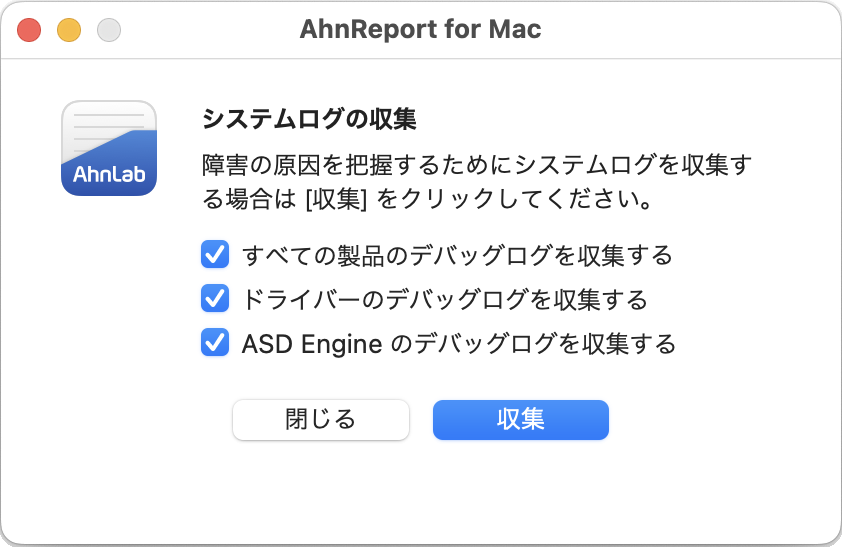Click the white AhnLab wordmark on the icon
842x547 pixels.
click(x=109, y=174)
